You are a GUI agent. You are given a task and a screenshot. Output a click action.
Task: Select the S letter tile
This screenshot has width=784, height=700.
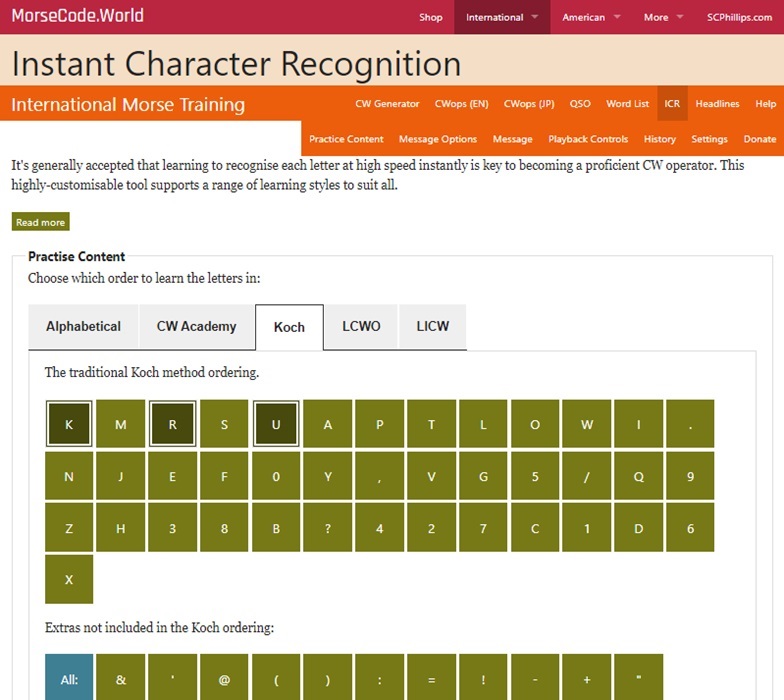tap(224, 424)
